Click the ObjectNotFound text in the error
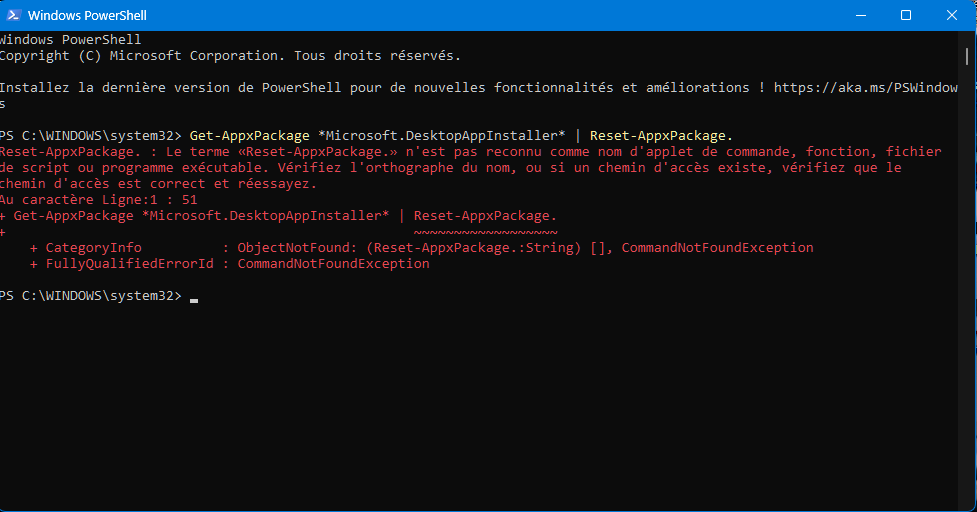The image size is (977, 512). click(293, 247)
